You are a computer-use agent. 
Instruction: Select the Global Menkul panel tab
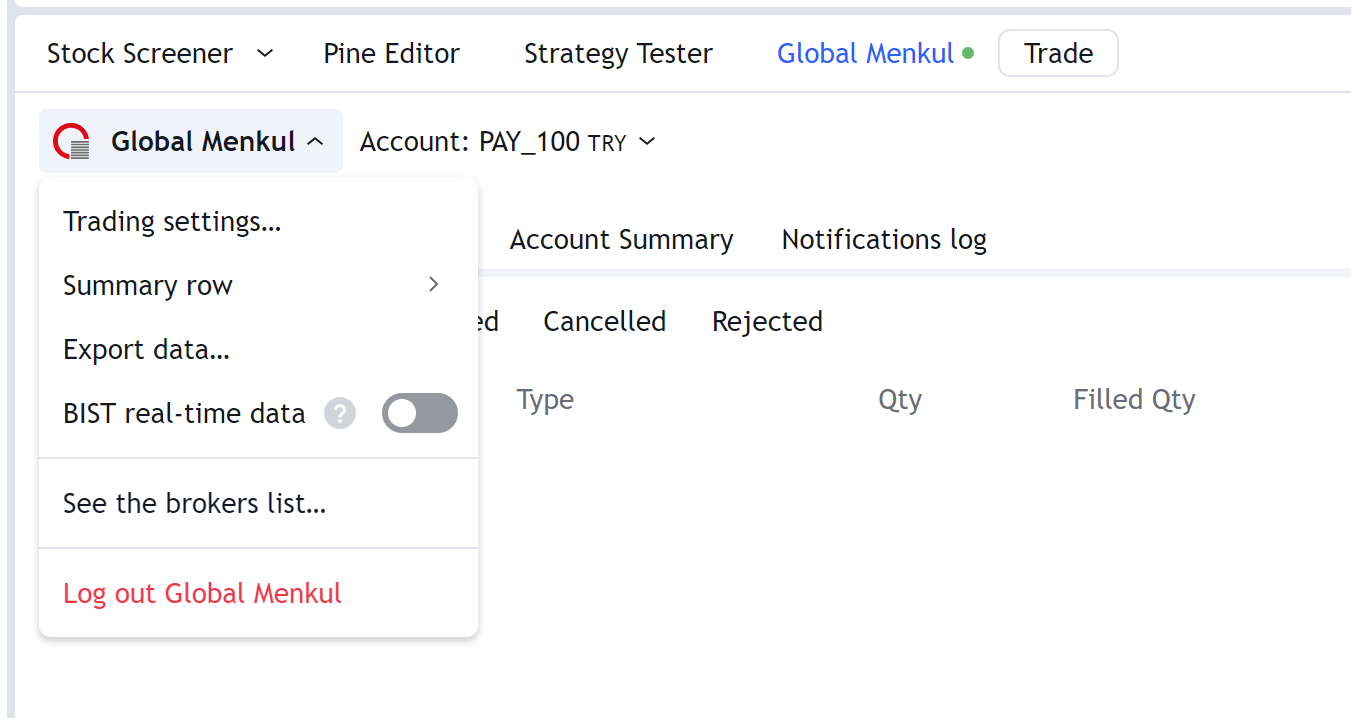865,53
